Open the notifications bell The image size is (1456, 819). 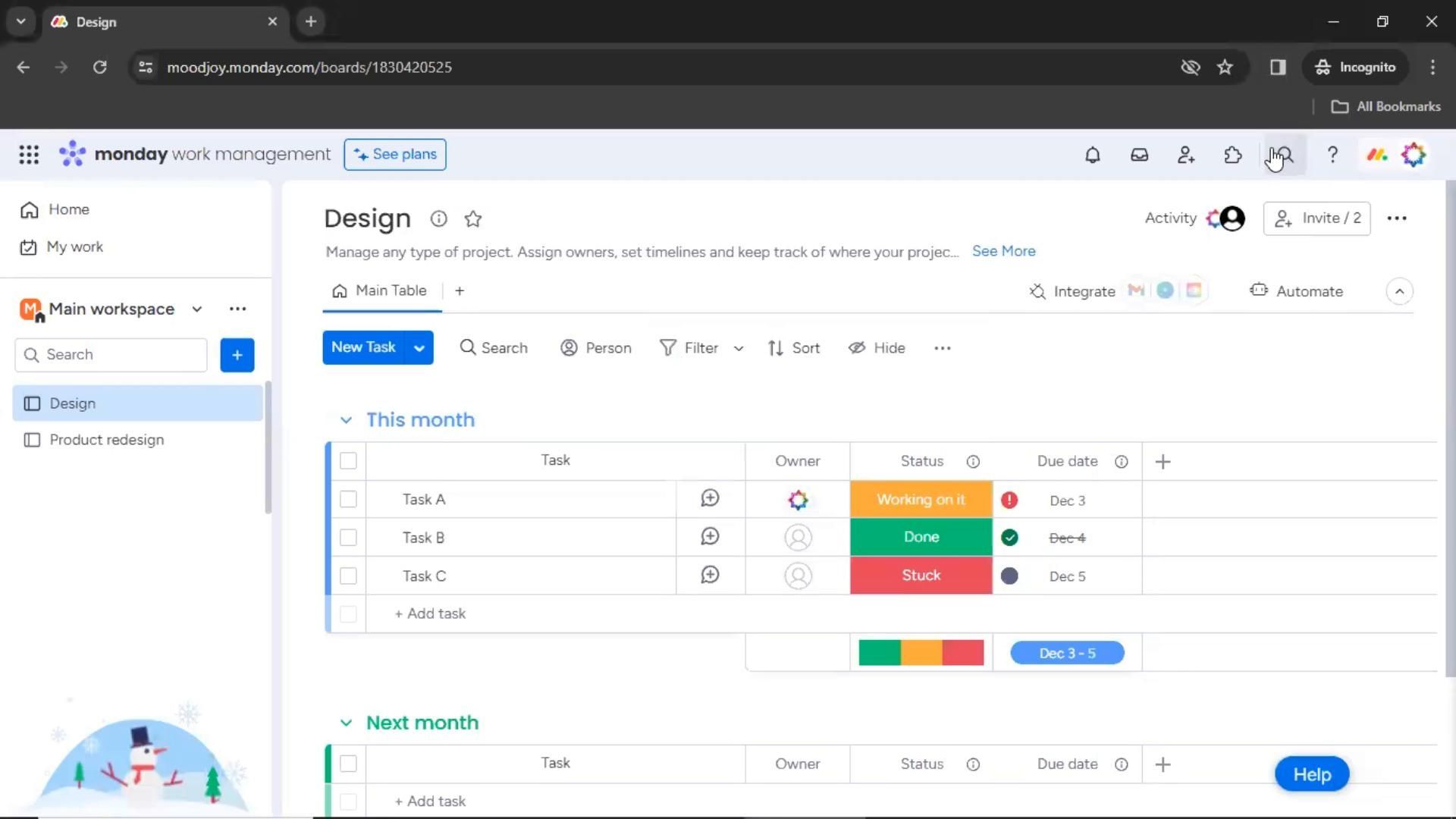click(1092, 155)
